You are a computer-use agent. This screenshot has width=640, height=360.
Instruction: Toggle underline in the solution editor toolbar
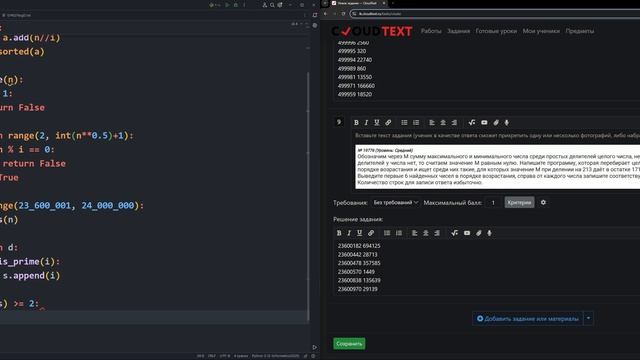click(360, 233)
